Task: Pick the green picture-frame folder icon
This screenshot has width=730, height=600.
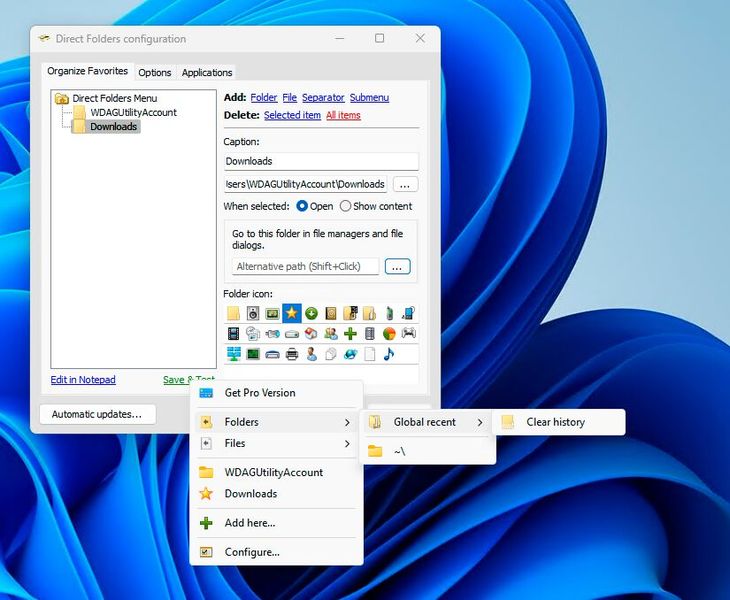Action: pos(272,313)
